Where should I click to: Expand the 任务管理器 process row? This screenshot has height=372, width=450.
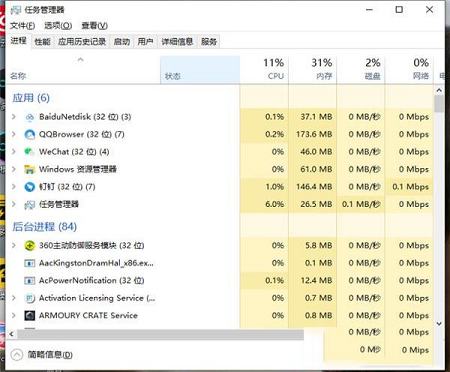tap(14, 204)
